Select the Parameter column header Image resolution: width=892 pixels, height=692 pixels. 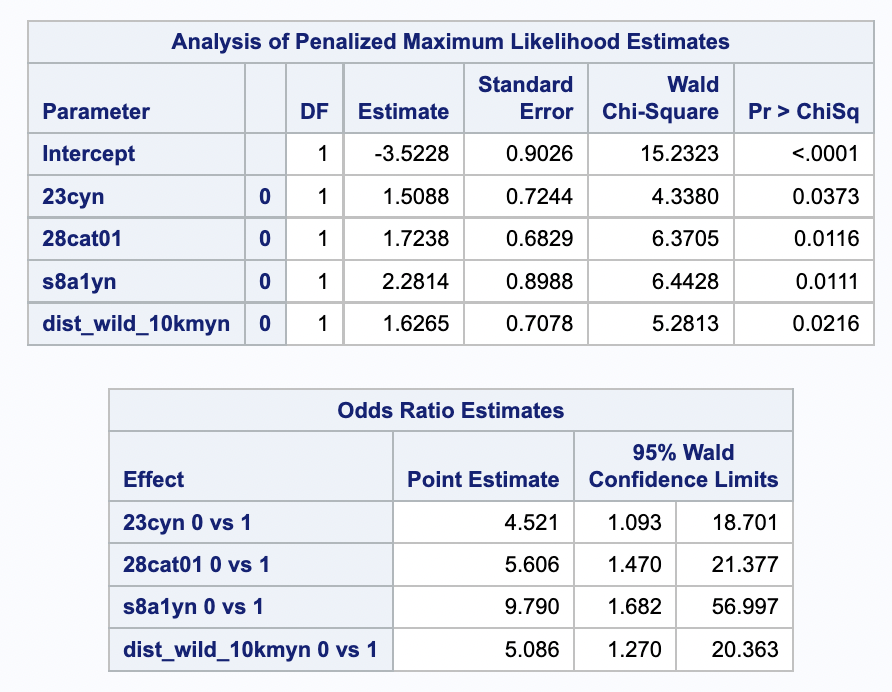coord(96,112)
